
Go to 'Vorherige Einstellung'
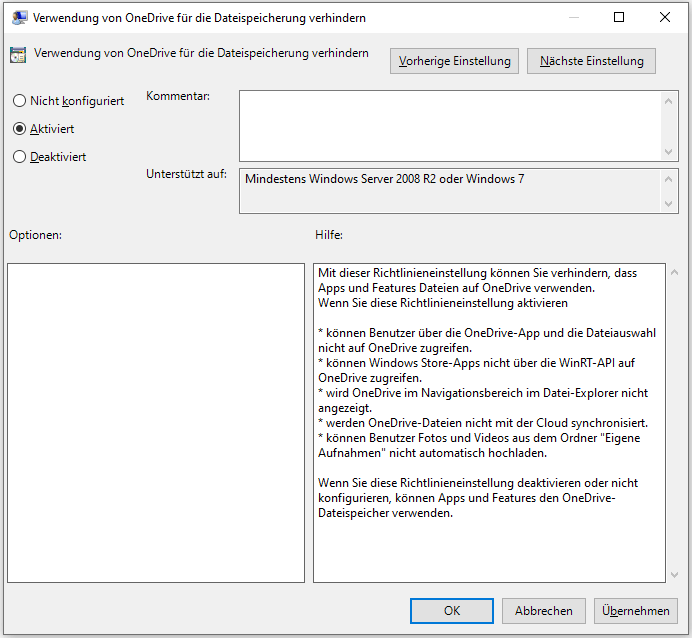point(454,61)
